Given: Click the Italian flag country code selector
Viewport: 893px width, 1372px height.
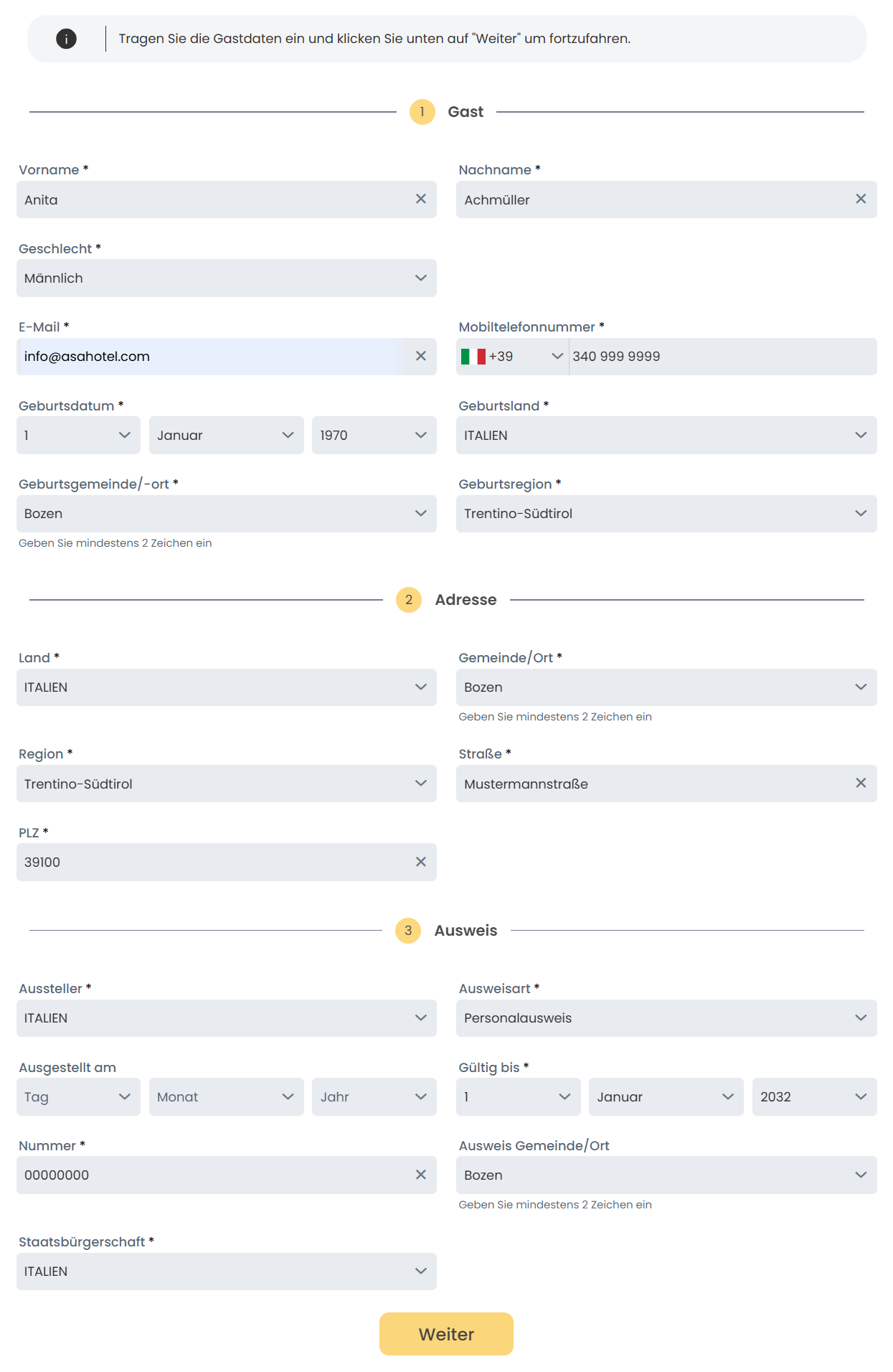Looking at the screenshot, I should tap(511, 357).
